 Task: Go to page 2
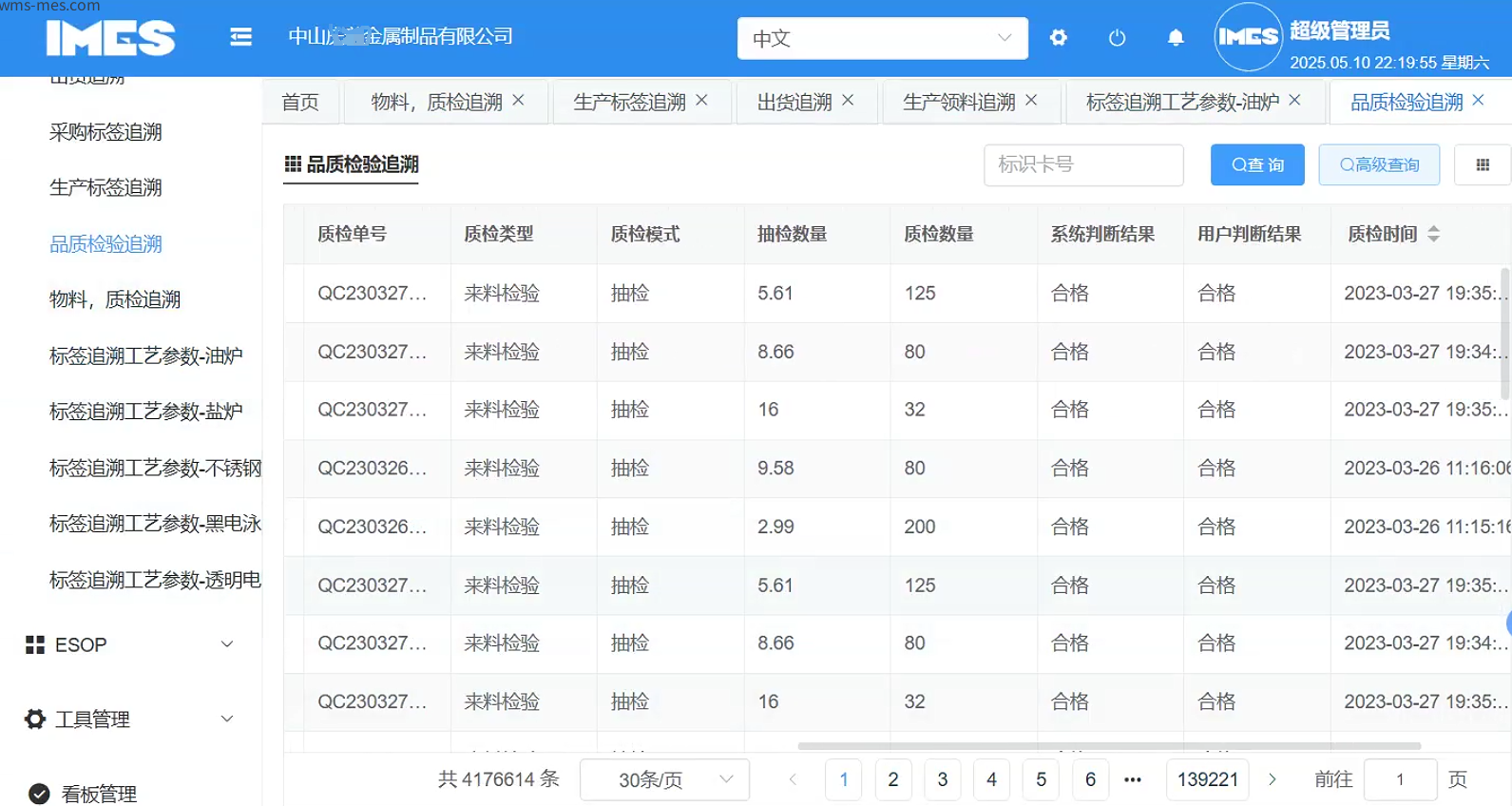pyautogui.click(x=893, y=779)
